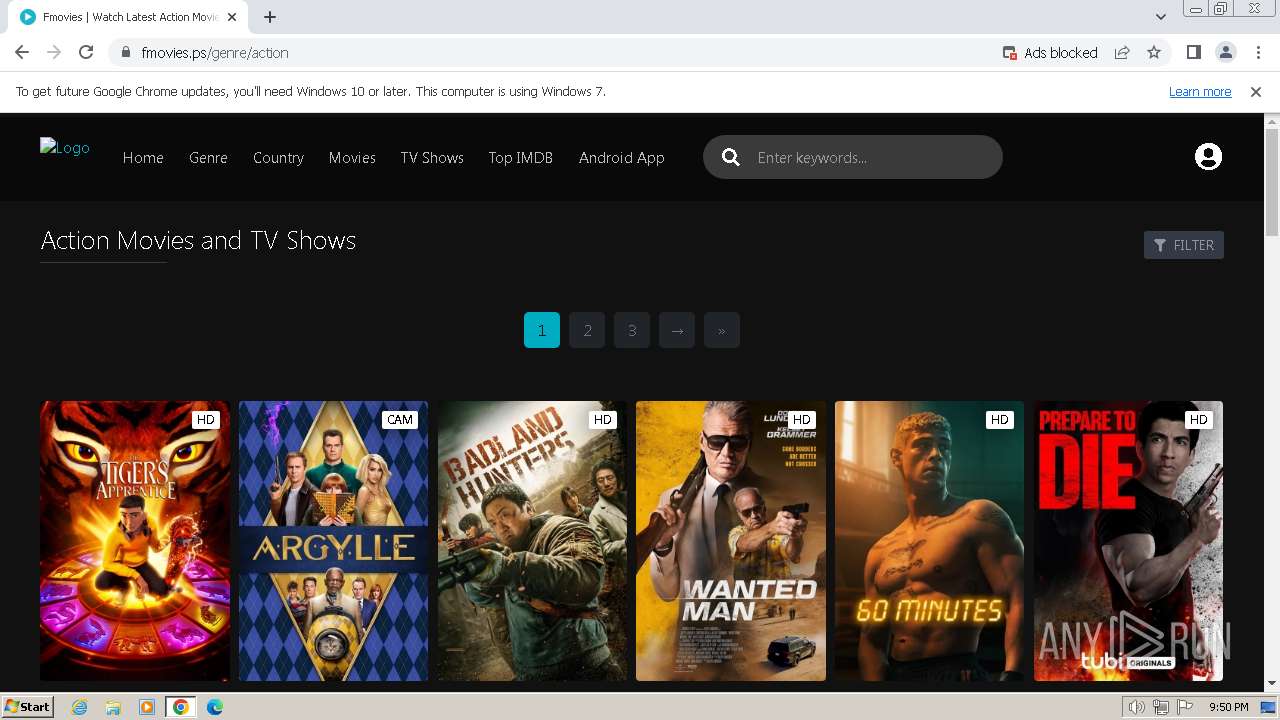Navigate to TV Shows section

432,157
